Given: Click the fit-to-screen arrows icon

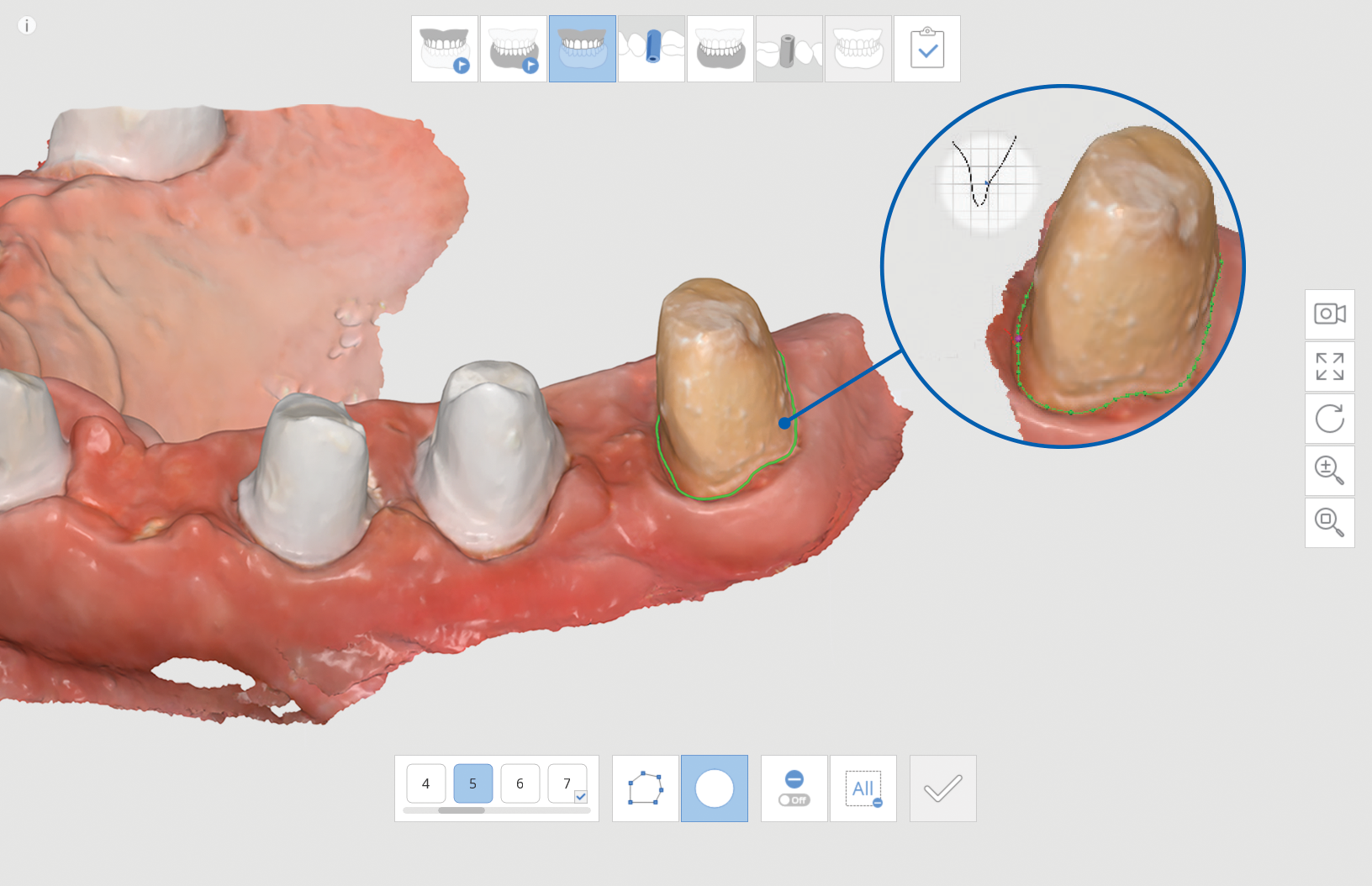Looking at the screenshot, I should point(1329,367).
